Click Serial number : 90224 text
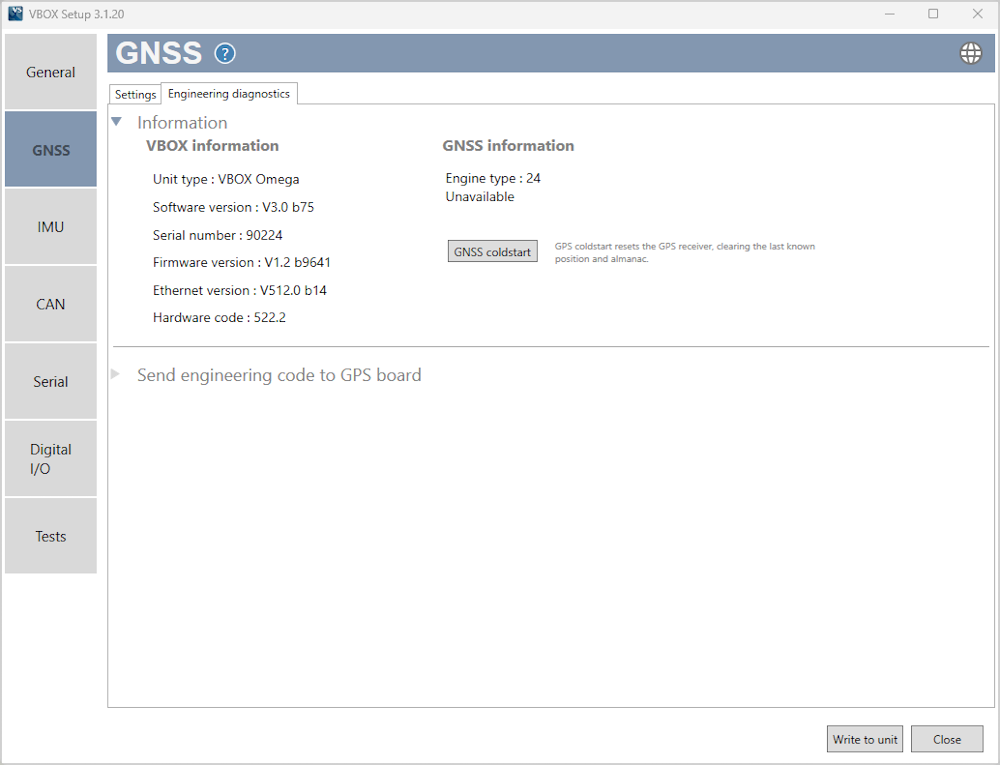This screenshot has height=765, width=1000. [x=217, y=235]
